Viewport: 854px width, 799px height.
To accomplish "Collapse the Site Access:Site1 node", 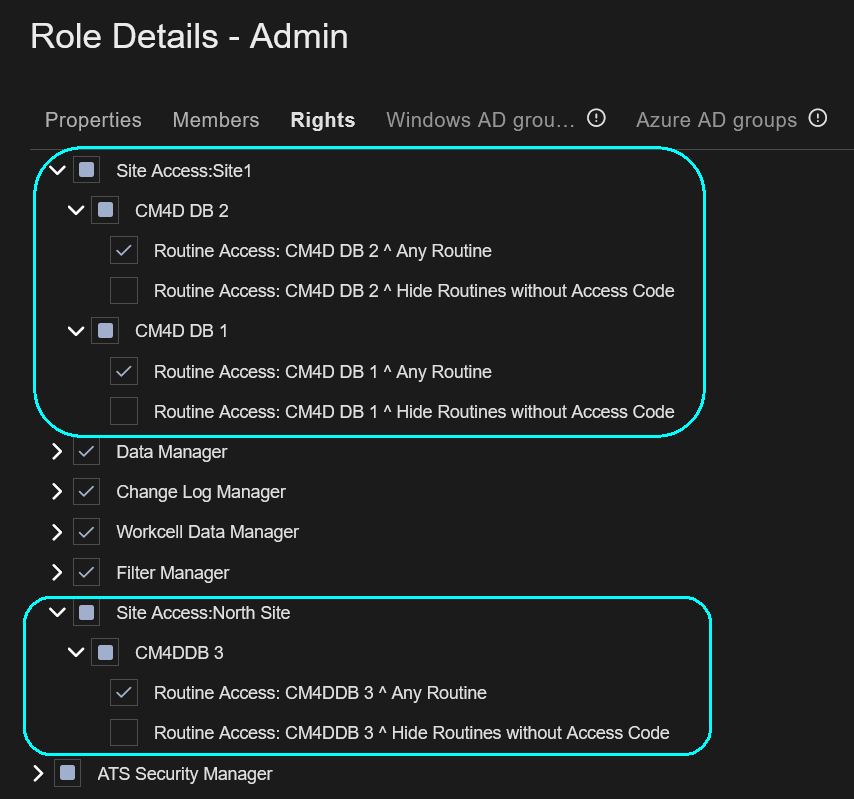I will 57,170.
